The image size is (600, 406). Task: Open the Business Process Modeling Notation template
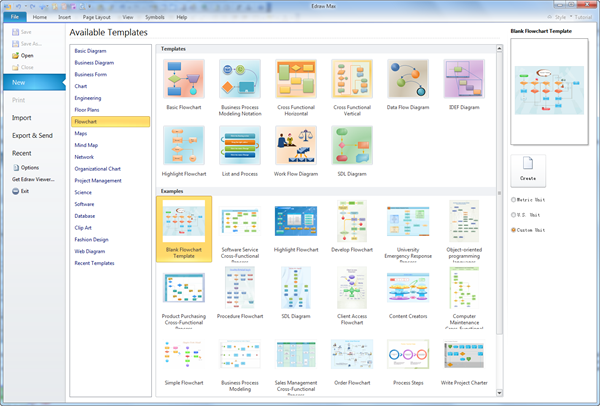pos(239,79)
